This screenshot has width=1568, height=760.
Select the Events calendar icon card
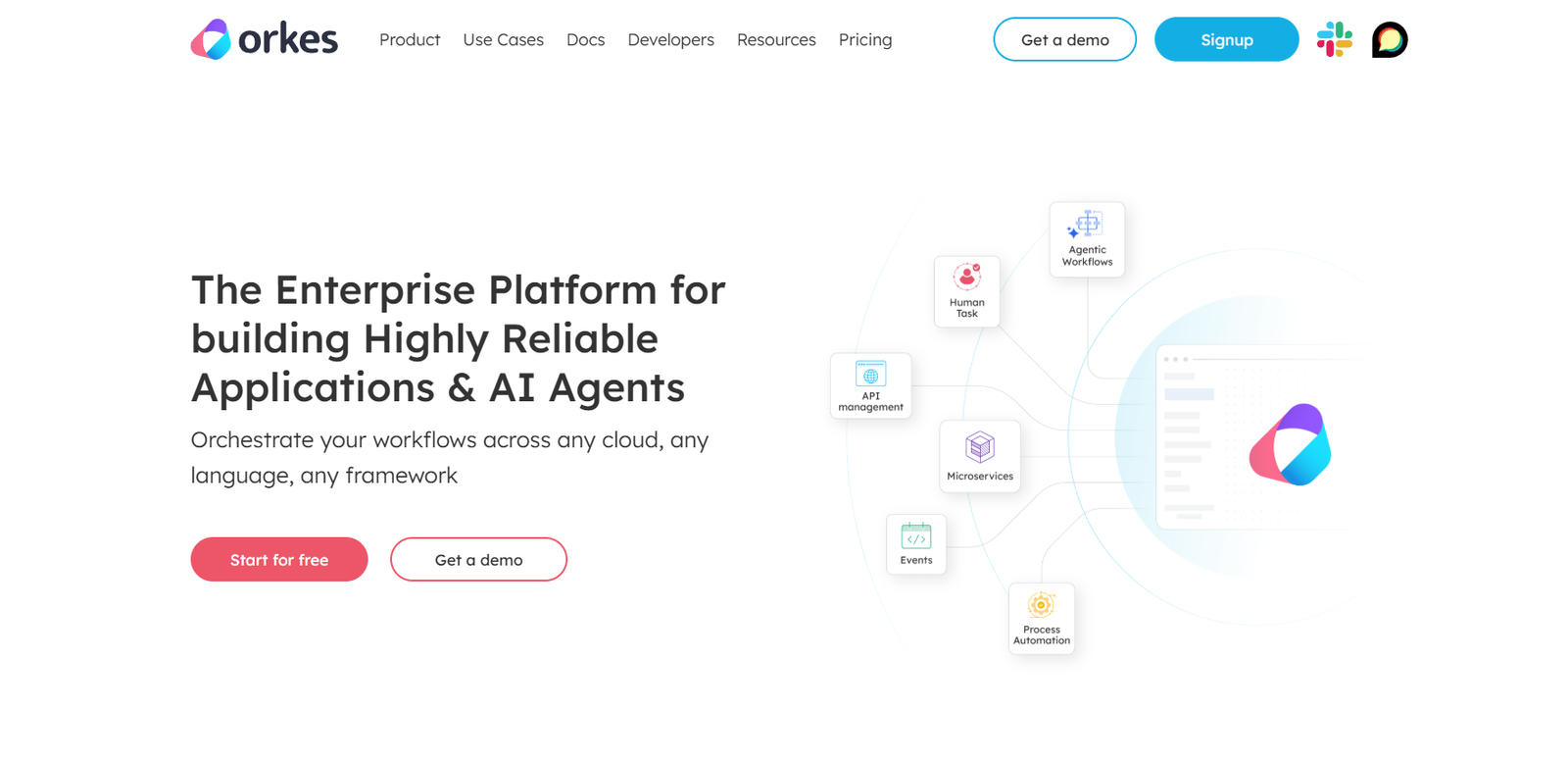(x=915, y=544)
